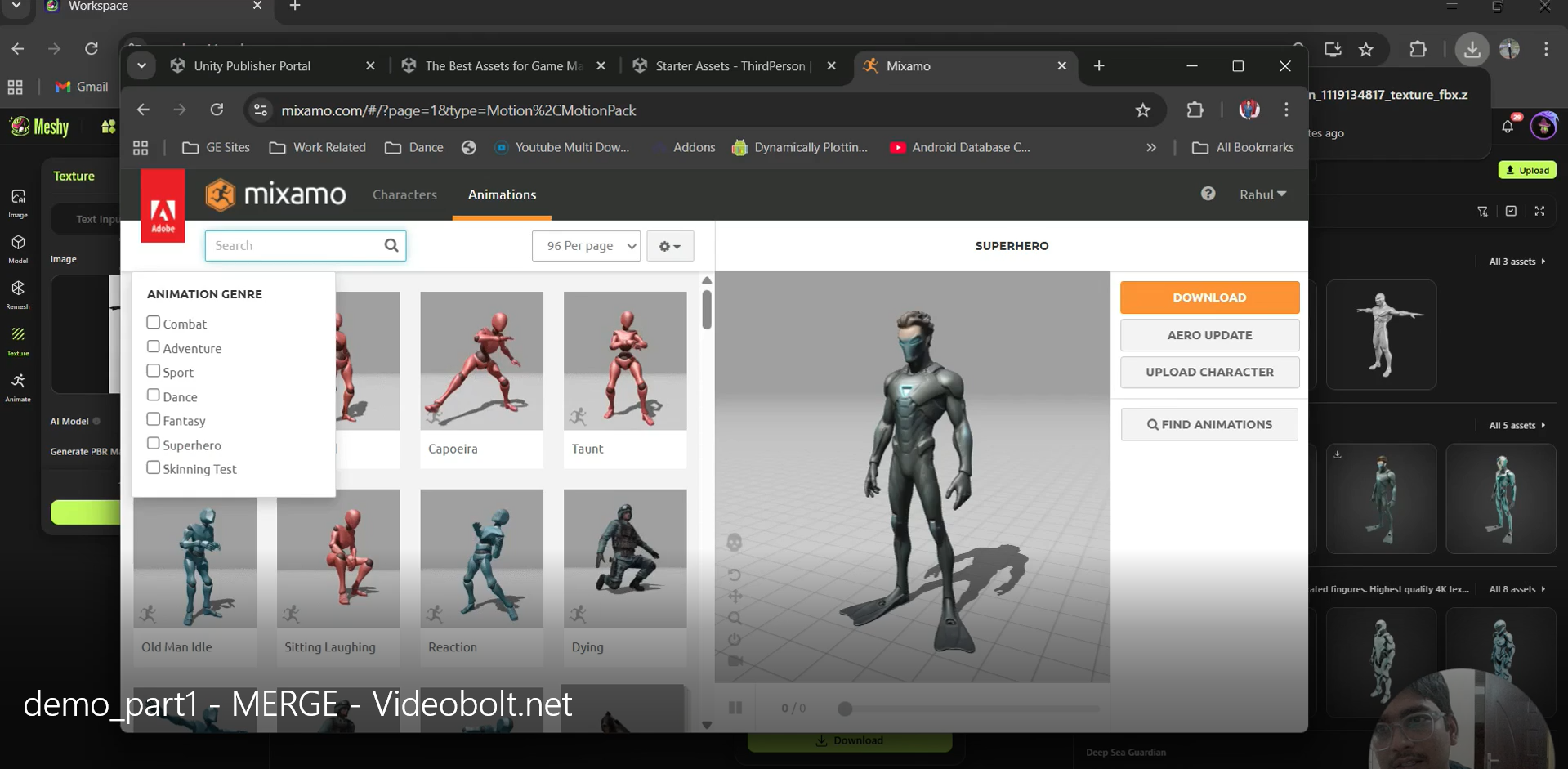Screen dimensions: 1568x769
Task: Open the Rahul account menu
Action: click(x=1262, y=194)
